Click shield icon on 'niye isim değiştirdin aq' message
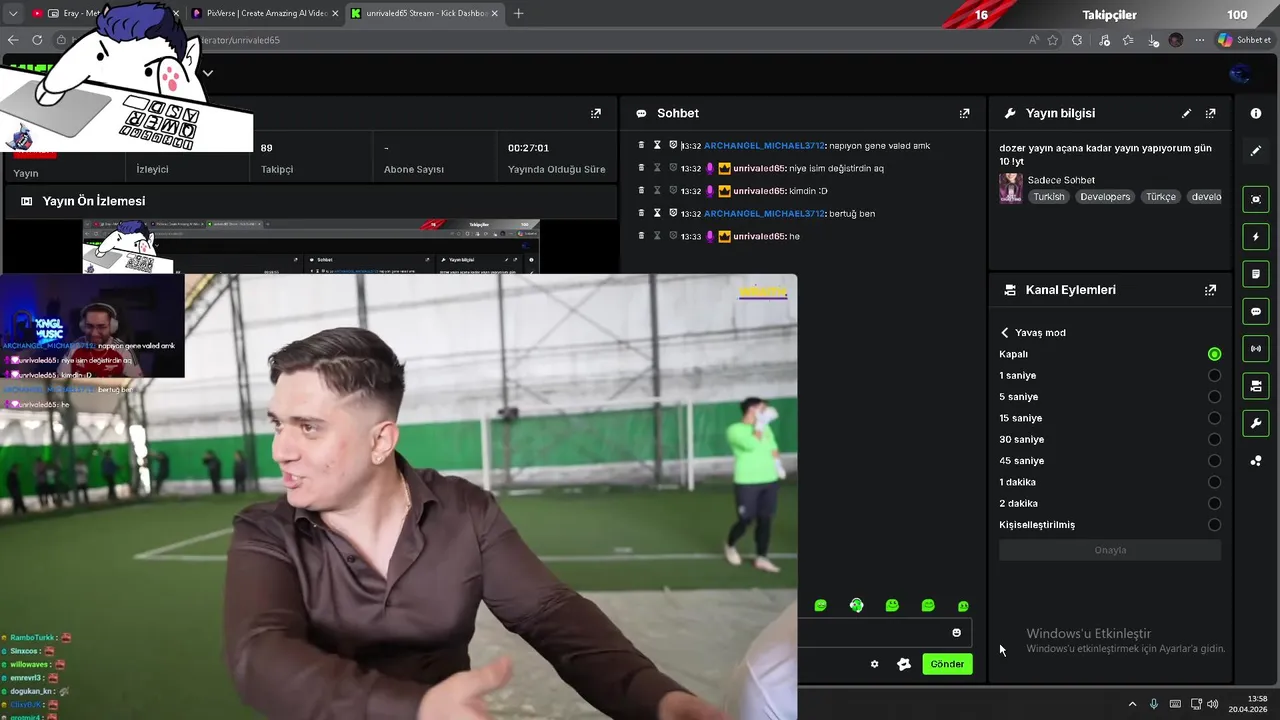The image size is (1280, 720). [x=673, y=168]
